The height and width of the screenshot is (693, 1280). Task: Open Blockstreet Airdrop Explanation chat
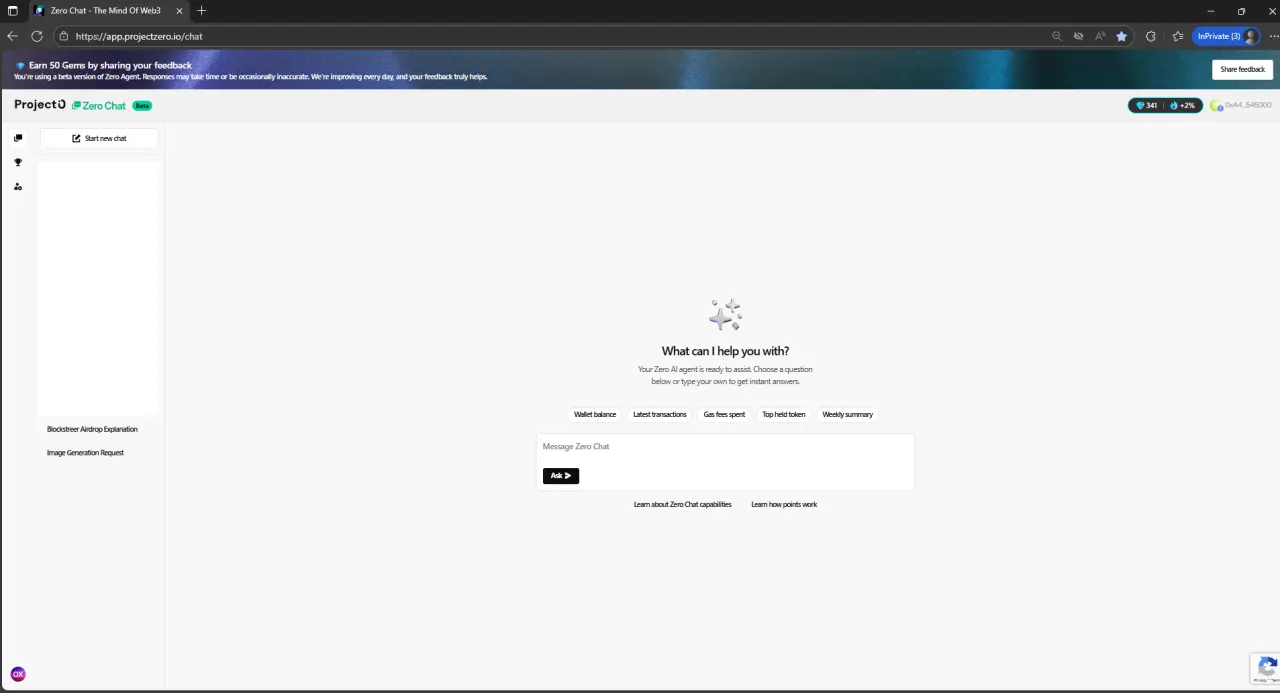[92, 429]
